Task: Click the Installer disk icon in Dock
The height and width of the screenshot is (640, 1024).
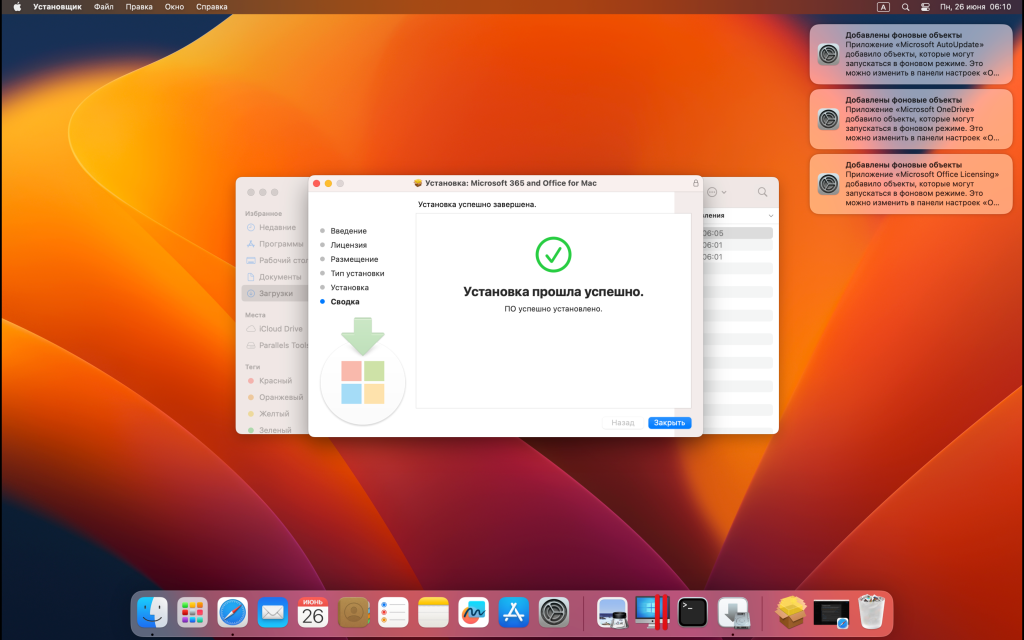Action: coord(733,613)
